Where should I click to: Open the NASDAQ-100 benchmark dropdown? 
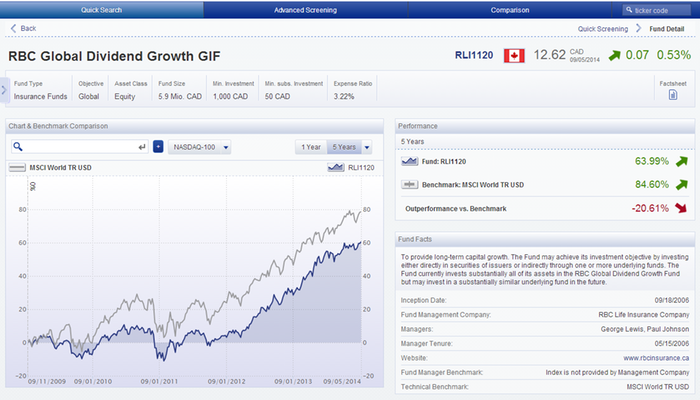[x=202, y=147]
